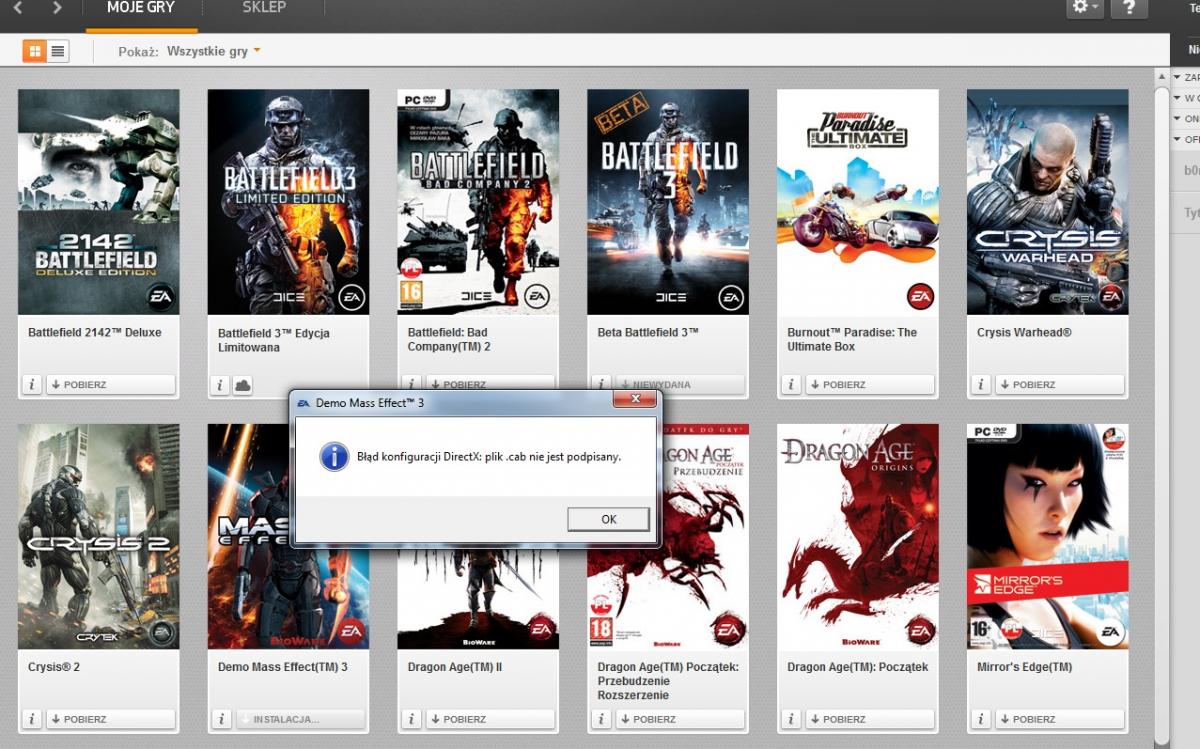Select Beta Battlefield 3 cover art
Viewport: 1200px width, 749px height.
coord(668,202)
